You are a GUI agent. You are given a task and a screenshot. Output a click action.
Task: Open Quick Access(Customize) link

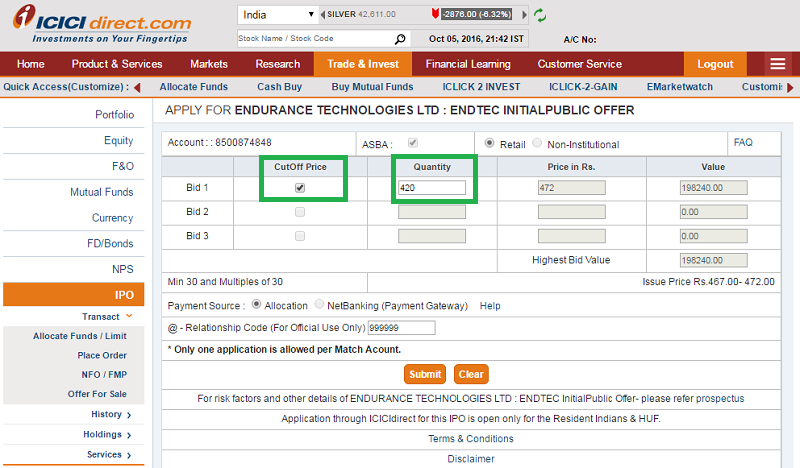[x=66, y=87]
